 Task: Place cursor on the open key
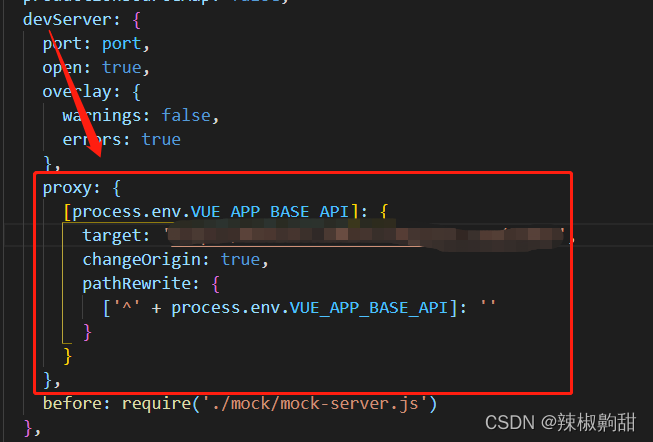(x=62, y=68)
